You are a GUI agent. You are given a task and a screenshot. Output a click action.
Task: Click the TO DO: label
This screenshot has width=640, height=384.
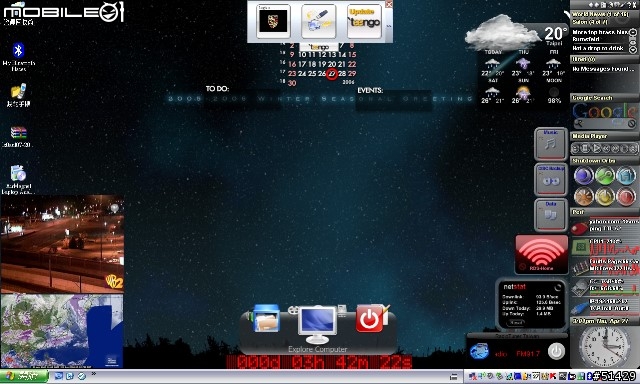[217, 89]
